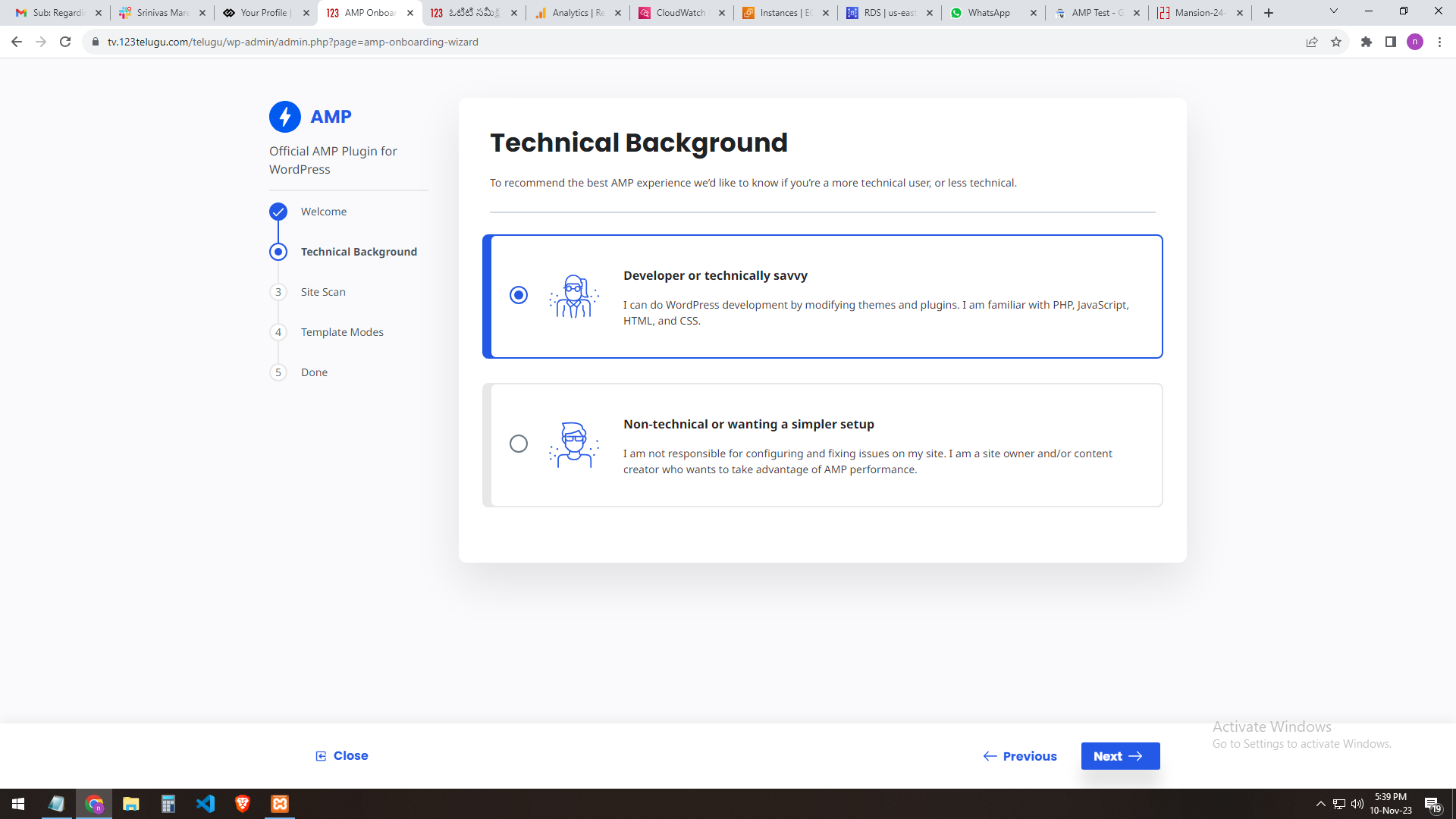
Task: Click the Site Scan step label
Action: 323,292
